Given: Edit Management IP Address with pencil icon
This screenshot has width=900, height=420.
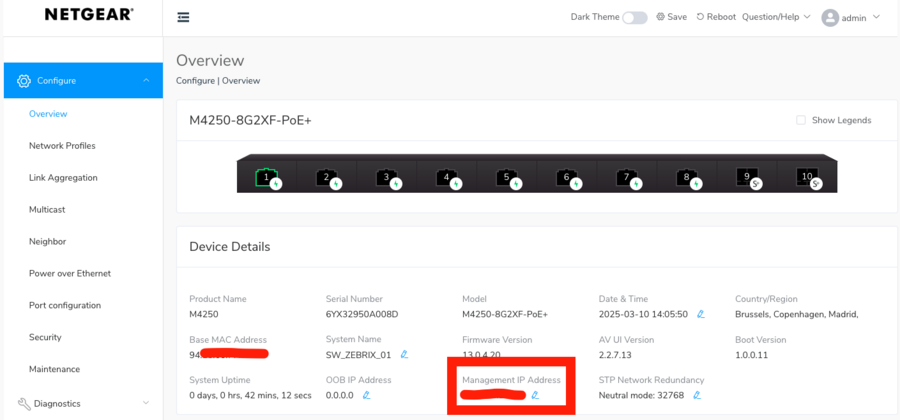Looking at the screenshot, I should (x=536, y=395).
